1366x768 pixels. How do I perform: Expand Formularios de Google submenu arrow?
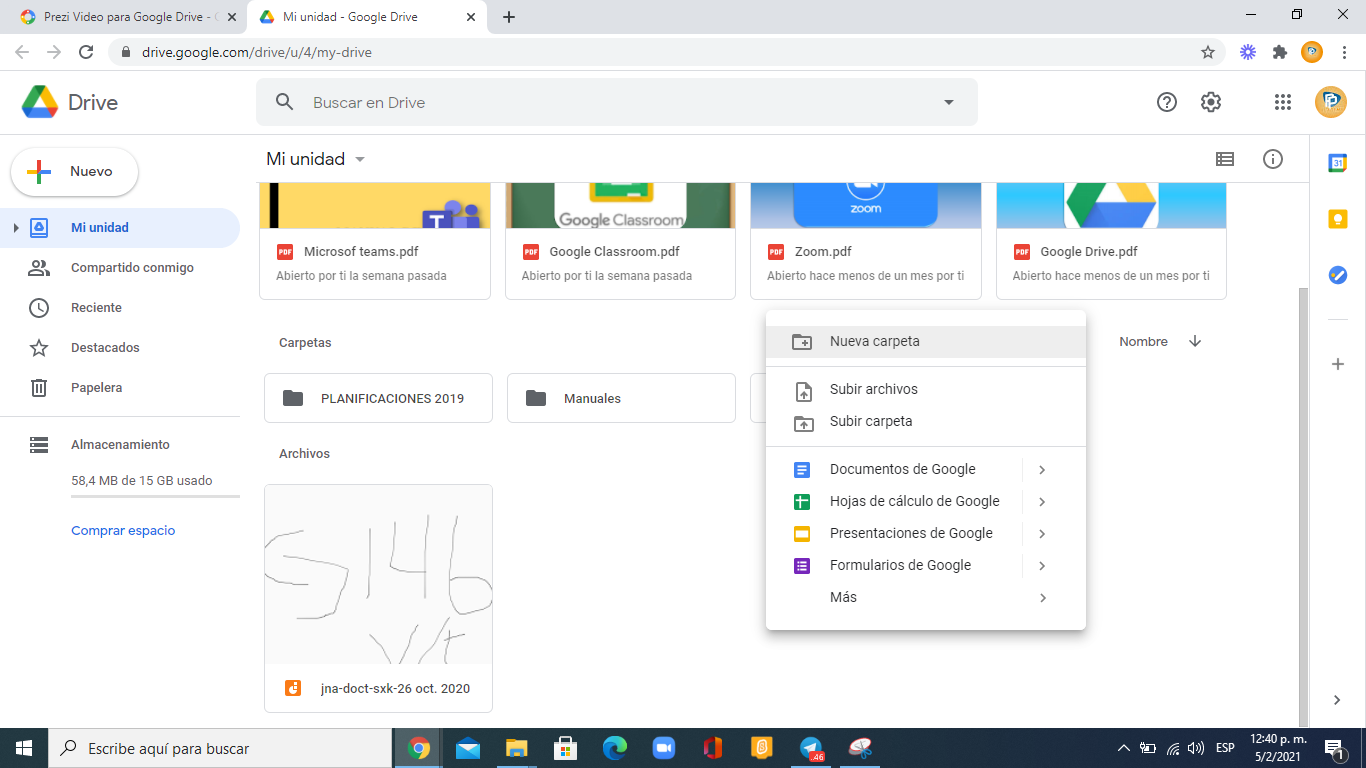coord(1042,565)
